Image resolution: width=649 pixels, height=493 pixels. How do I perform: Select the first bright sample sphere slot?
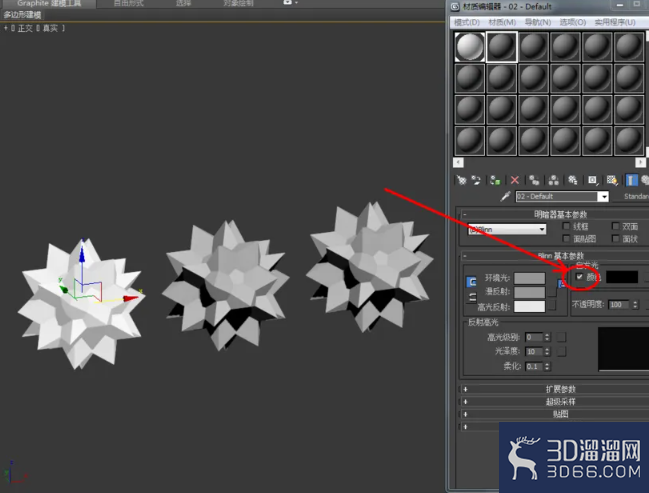click(469, 47)
